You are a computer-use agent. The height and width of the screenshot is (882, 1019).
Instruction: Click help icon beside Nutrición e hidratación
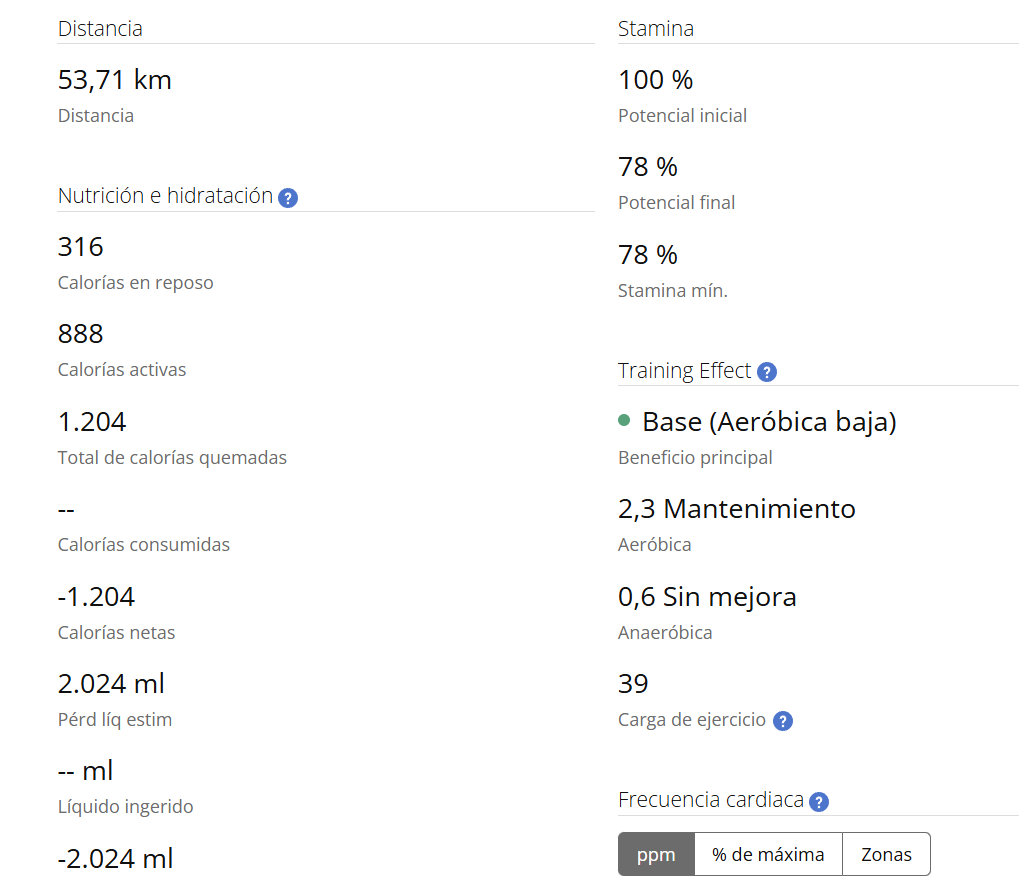pos(288,198)
